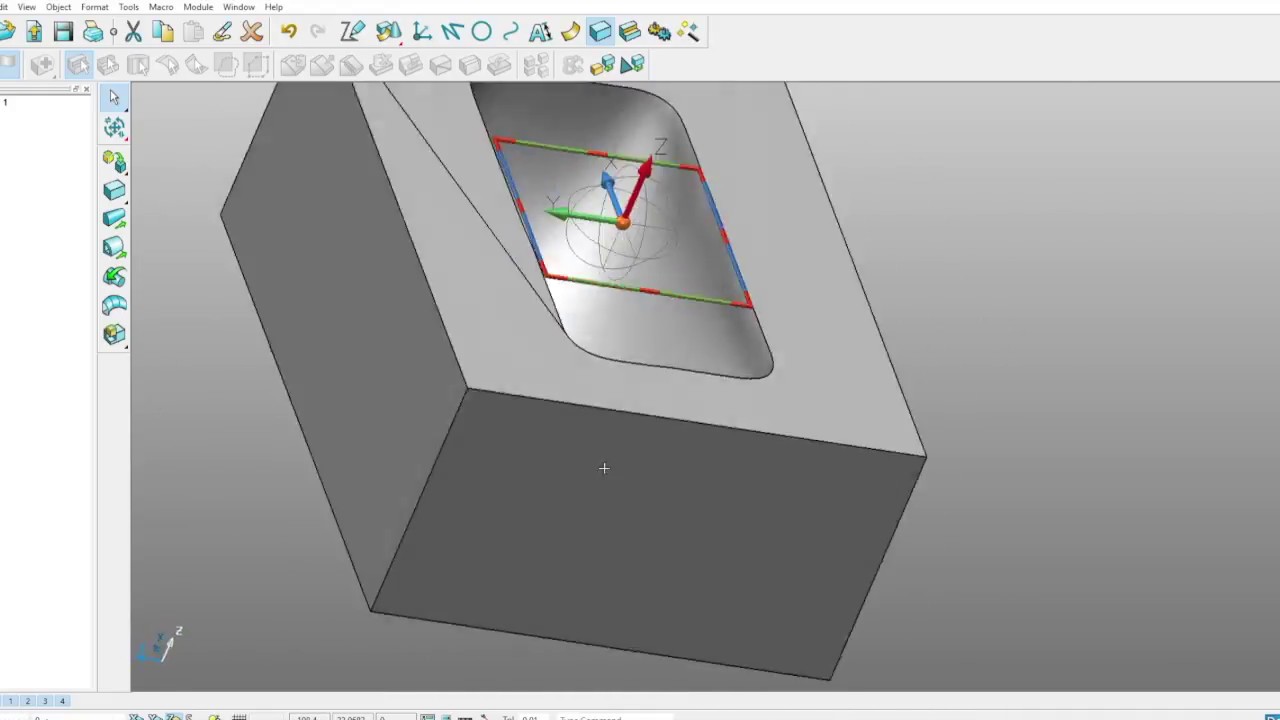Undock the side tree panel

75,90
